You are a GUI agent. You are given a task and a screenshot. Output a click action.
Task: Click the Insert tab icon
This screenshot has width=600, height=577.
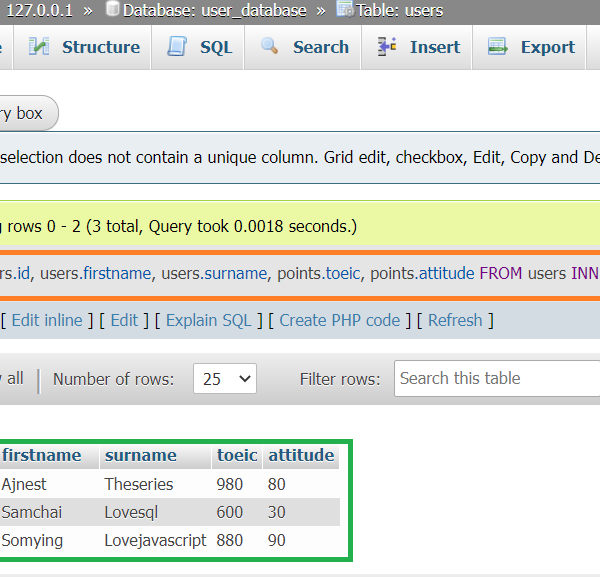click(388, 47)
